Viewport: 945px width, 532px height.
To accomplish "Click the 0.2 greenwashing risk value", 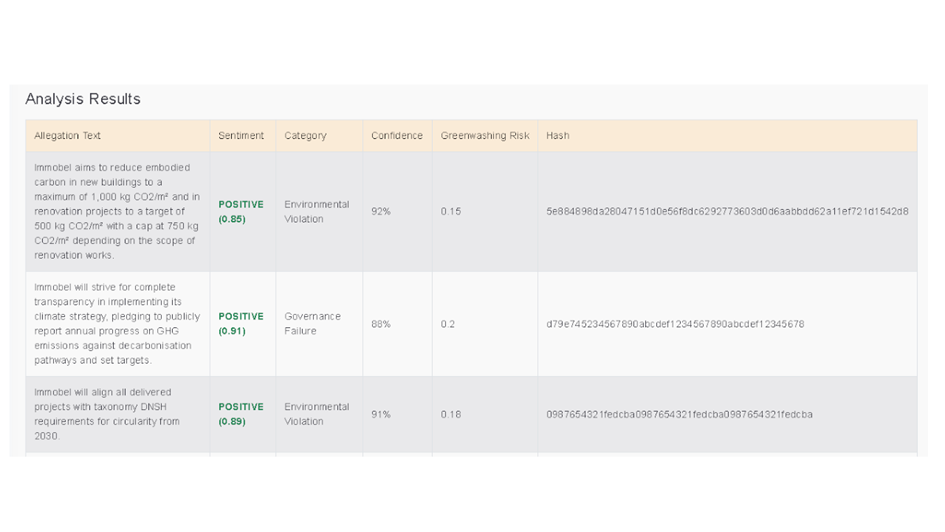I will pos(448,324).
